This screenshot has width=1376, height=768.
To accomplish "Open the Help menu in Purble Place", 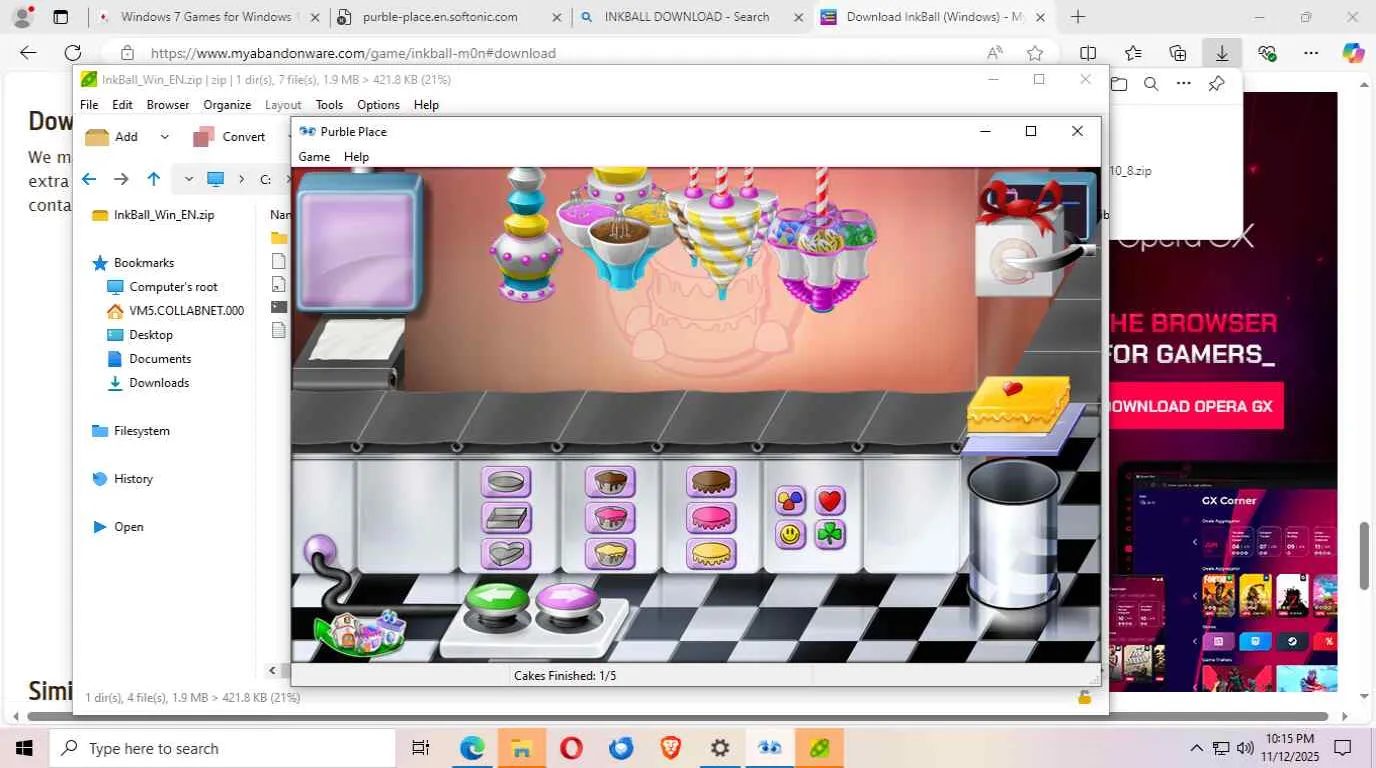I will coord(356,157).
